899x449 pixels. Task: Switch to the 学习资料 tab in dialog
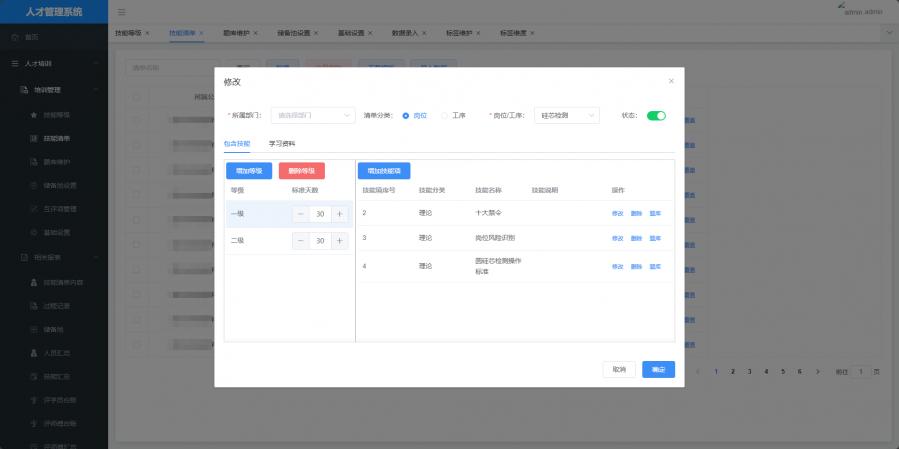(282, 144)
